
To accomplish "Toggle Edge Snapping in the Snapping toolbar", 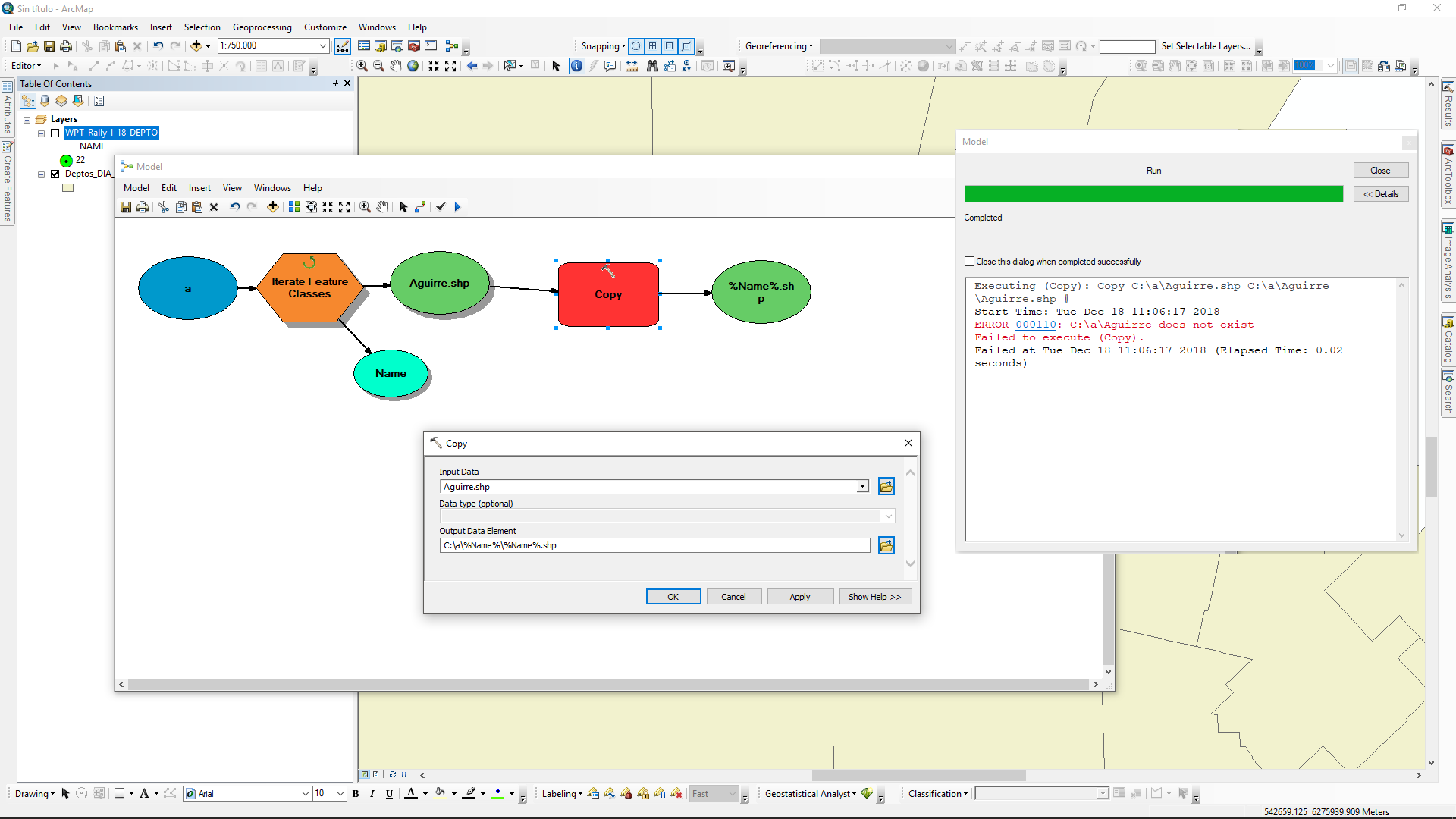I will click(x=686, y=46).
